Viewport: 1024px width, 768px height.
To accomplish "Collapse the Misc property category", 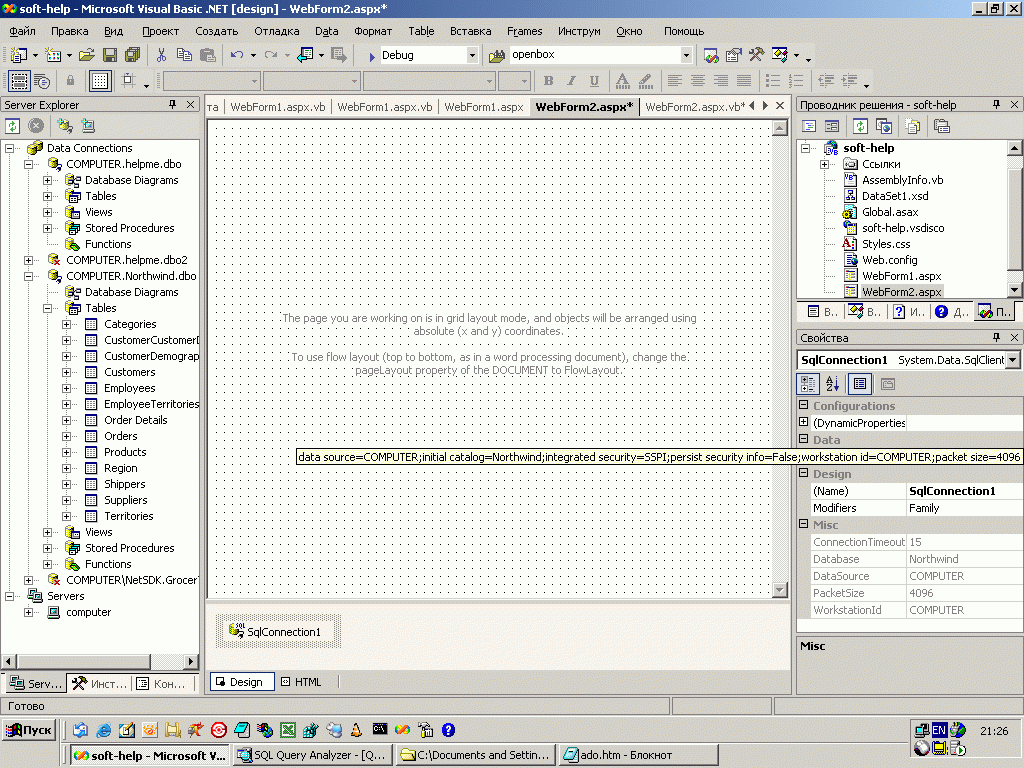I will pyautogui.click(x=804, y=524).
